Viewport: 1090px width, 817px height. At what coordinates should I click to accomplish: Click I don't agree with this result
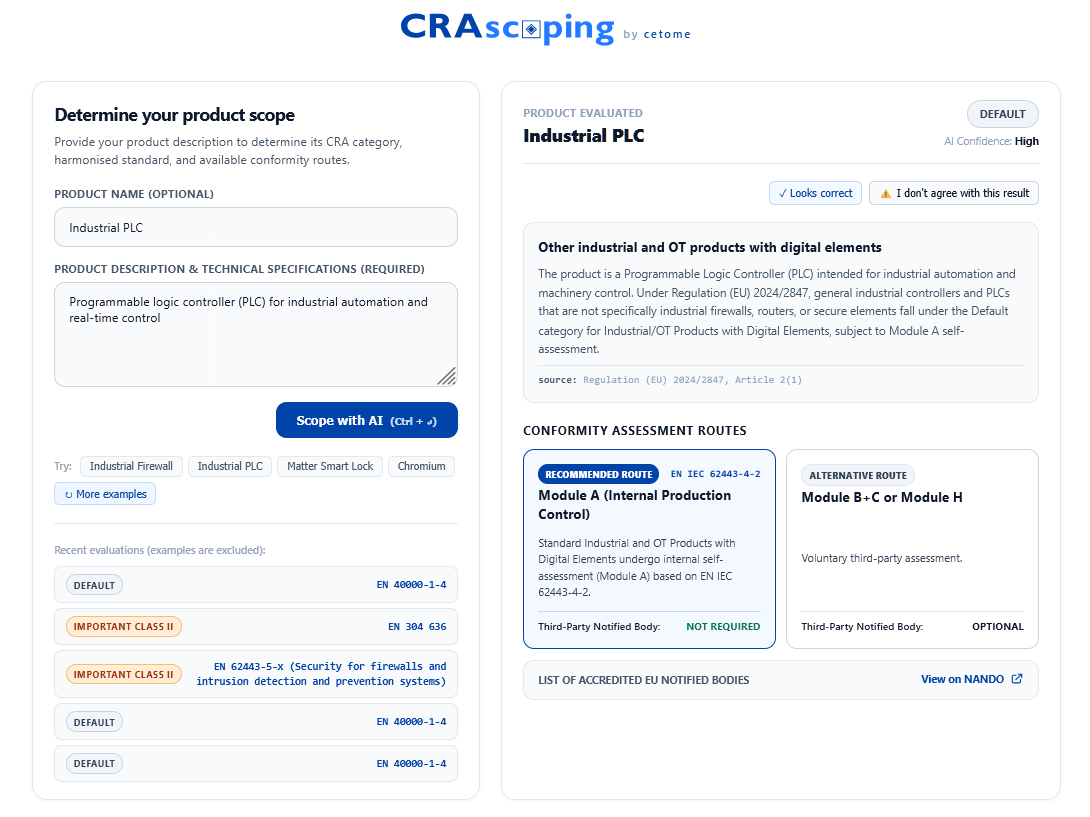tap(954, 193)
